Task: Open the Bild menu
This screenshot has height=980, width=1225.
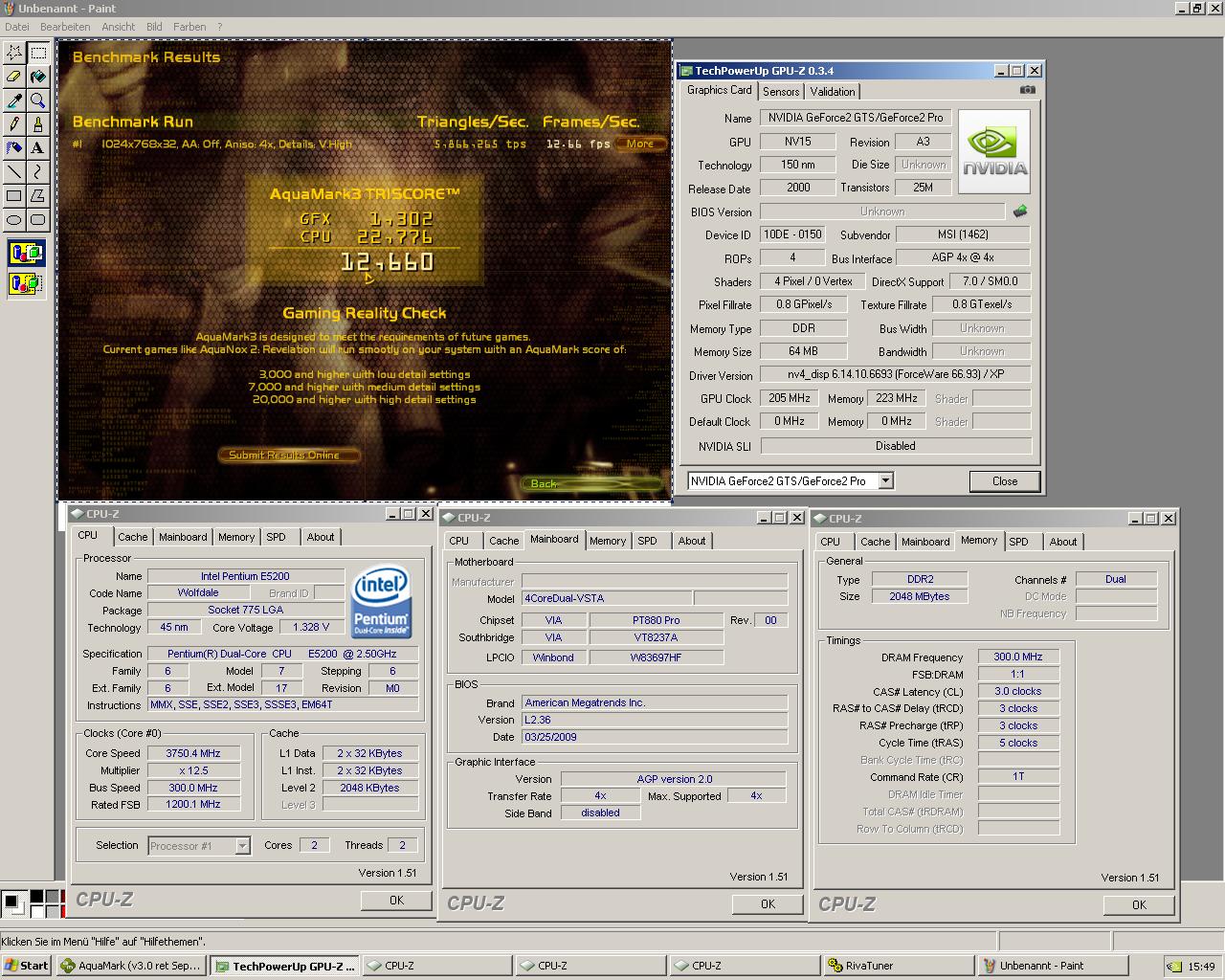Action: click(x=154, y=27)
